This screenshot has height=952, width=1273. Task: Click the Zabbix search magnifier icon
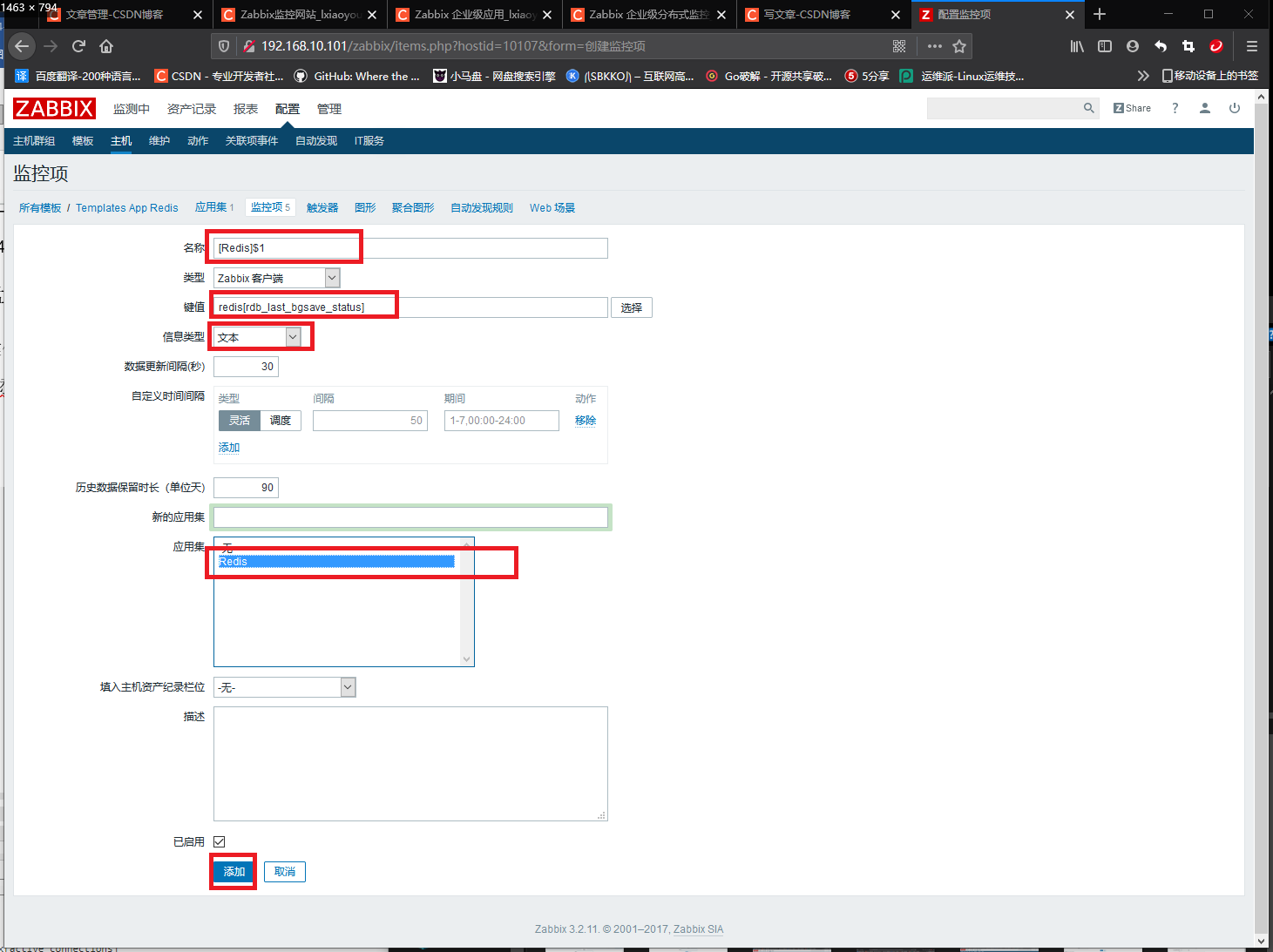[1088, 108]
